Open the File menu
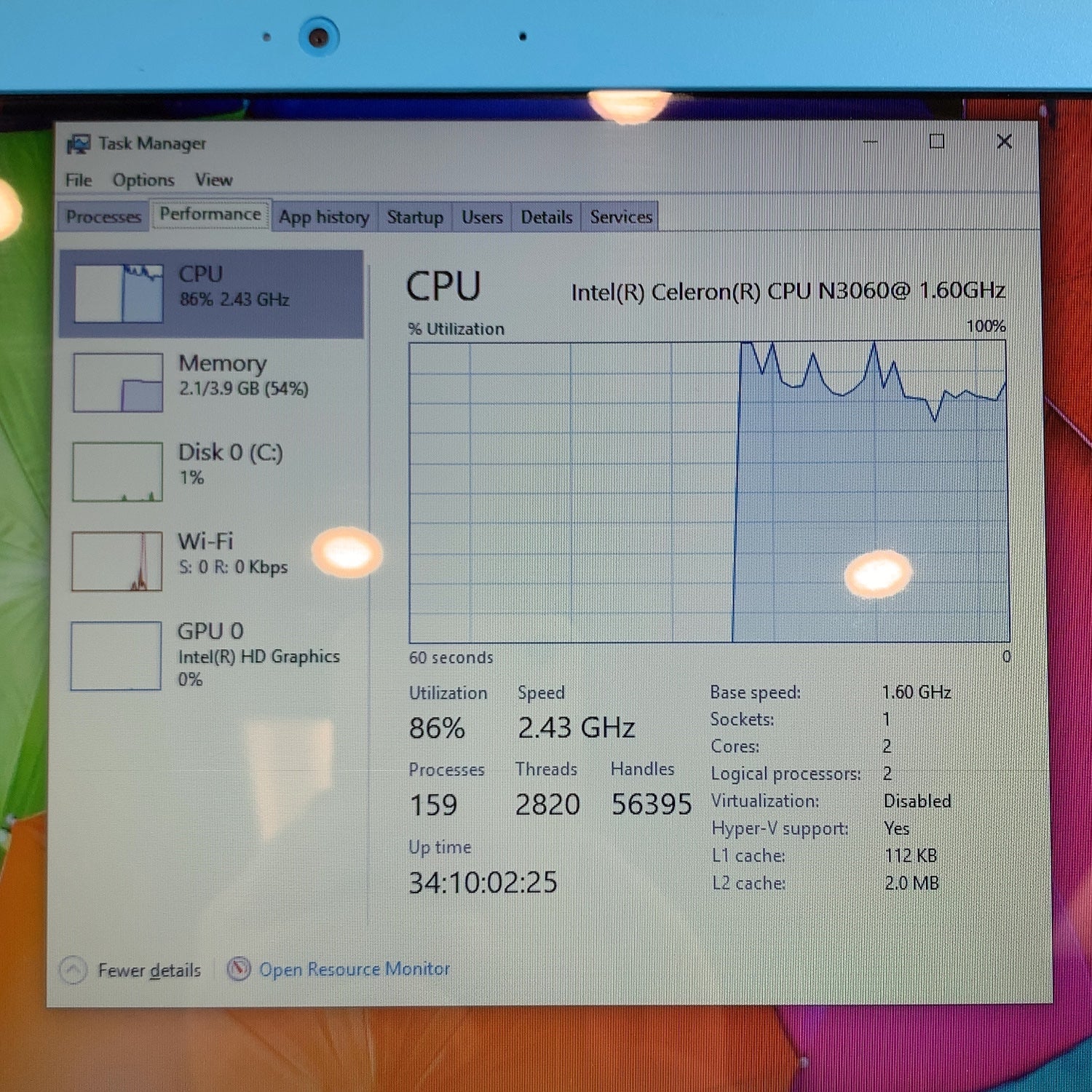This screenshot has height=1092, width=1092. pos(79,180)
